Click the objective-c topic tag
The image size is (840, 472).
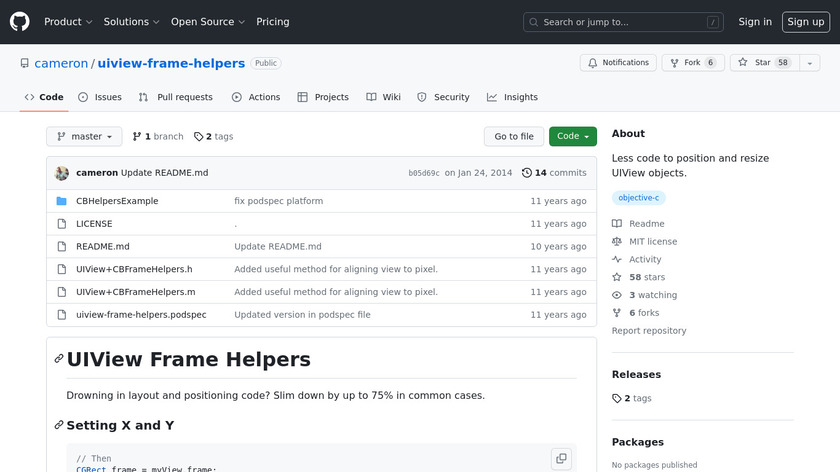tap(639, 198)
